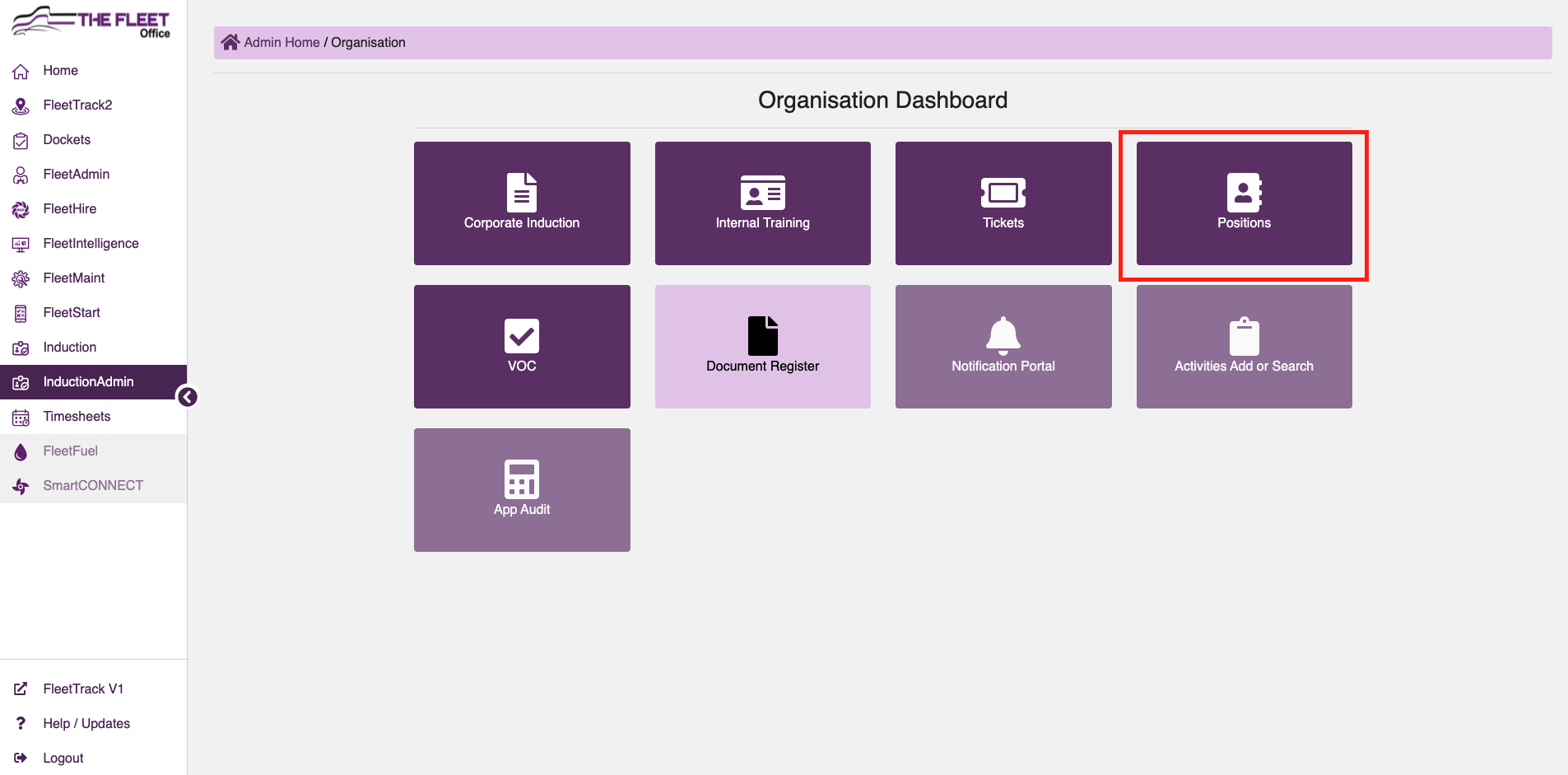Screen dimensions: 1568x775
Task: Open the Activities Add or Search tile
Action: point(1245,347)
